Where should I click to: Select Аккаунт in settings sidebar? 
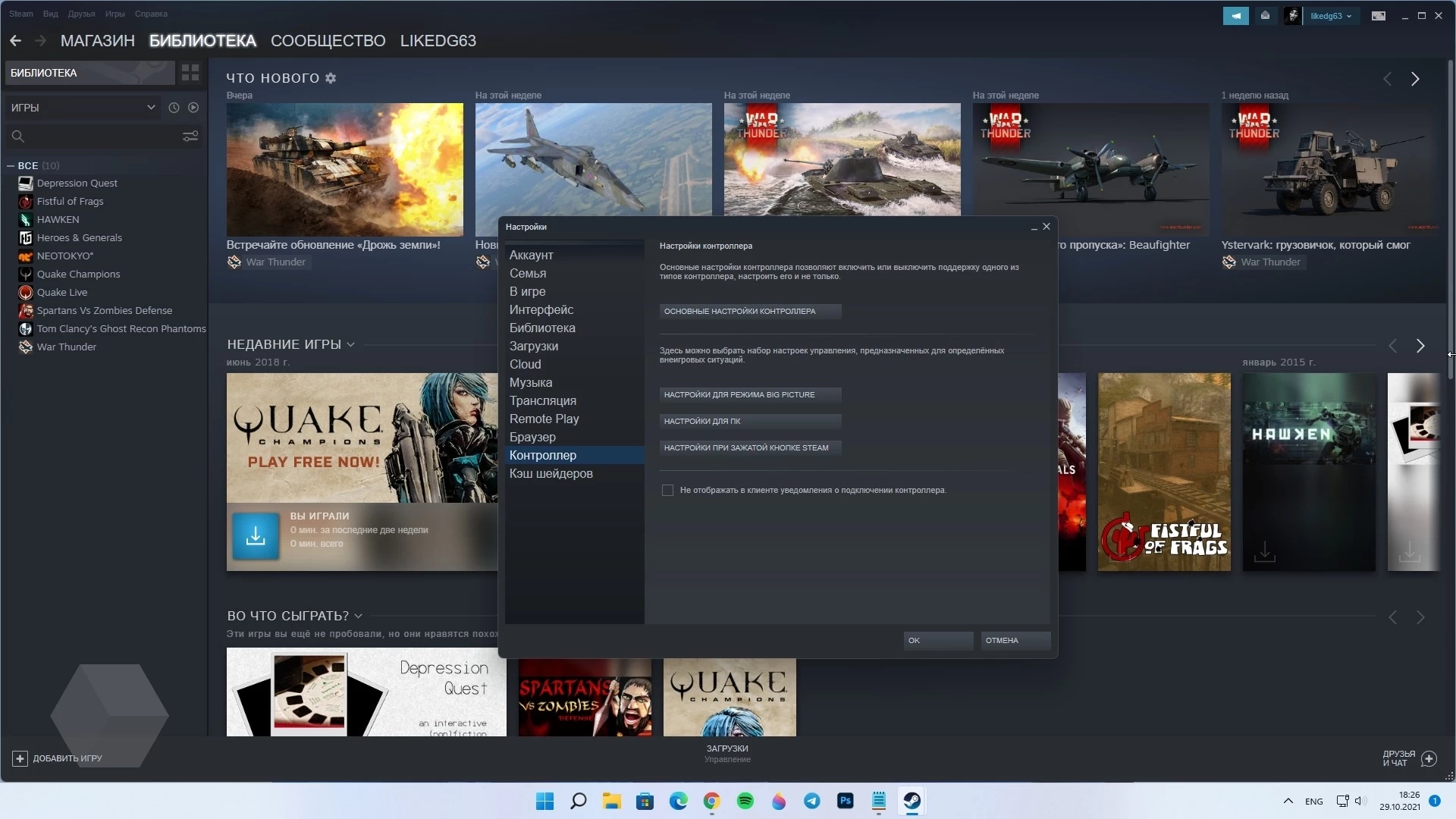575,256
